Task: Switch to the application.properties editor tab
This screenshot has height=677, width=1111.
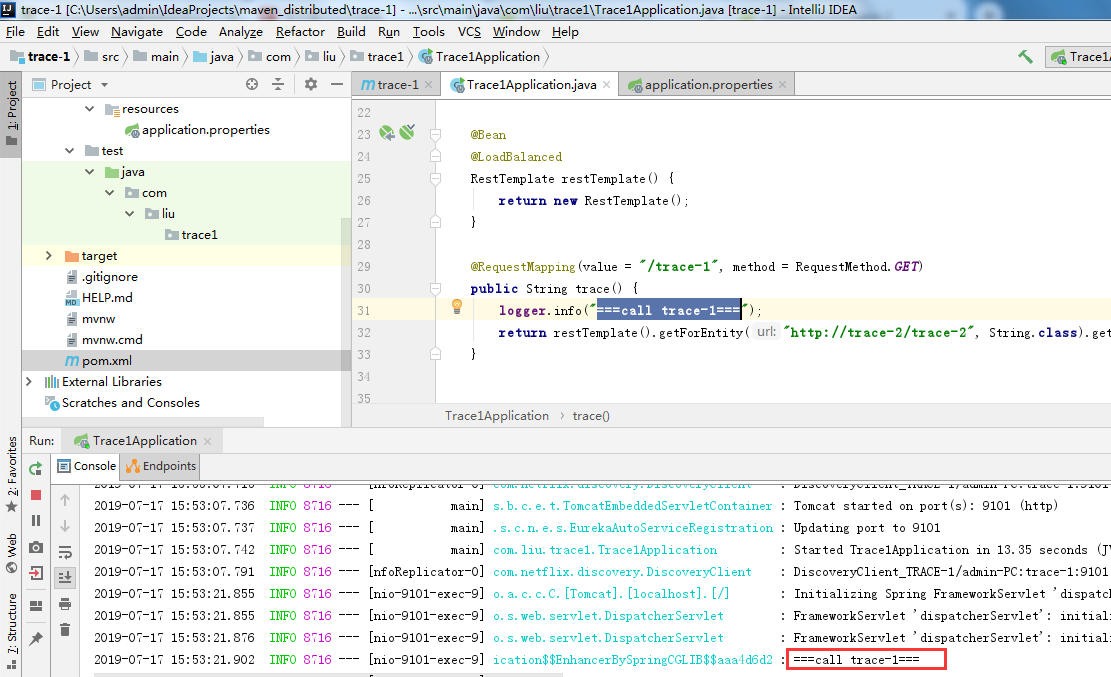Action: tap(707, 85)
